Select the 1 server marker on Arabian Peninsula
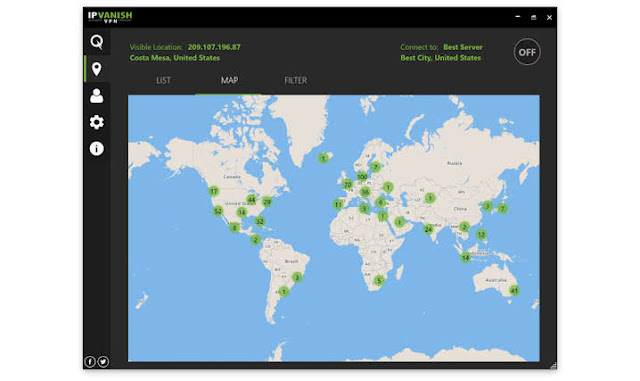 point(399,223)
